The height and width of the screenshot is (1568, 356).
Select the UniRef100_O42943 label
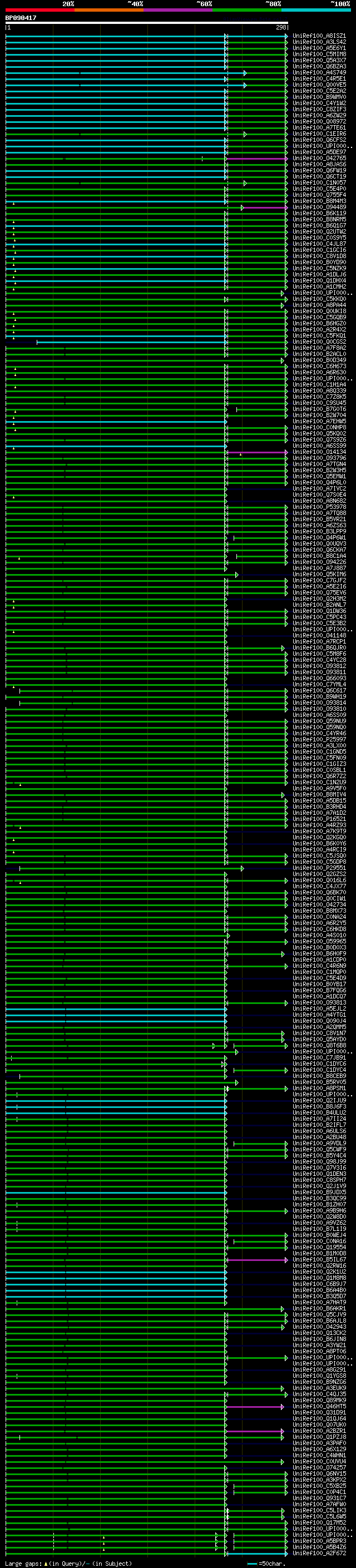[319, 1327]
